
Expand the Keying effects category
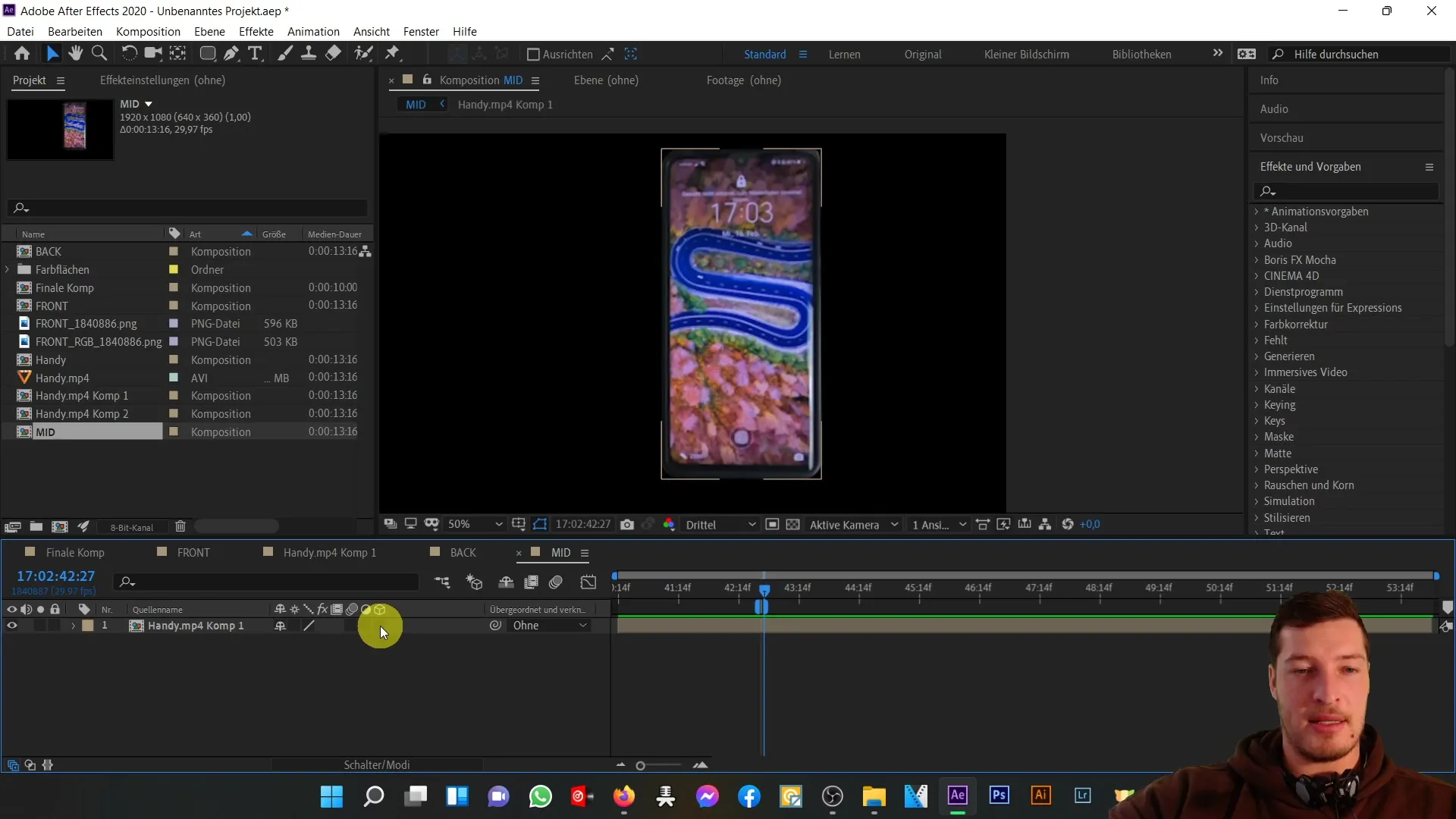tap(1256, 405)
